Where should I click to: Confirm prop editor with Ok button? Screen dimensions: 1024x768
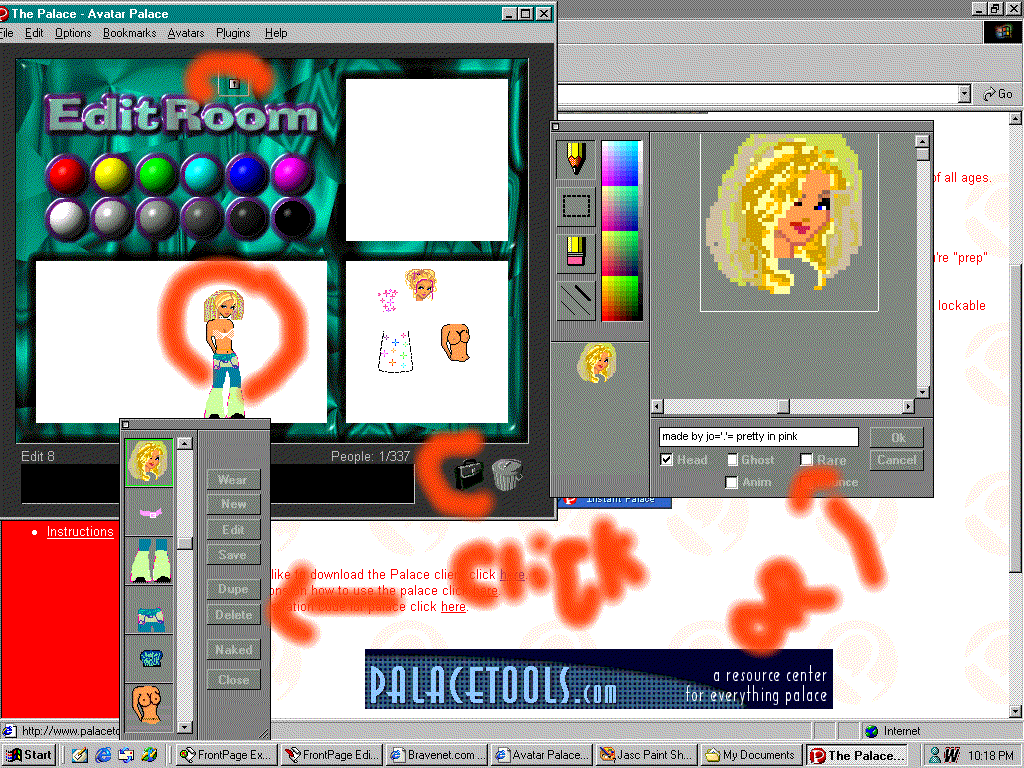(897, 438)
